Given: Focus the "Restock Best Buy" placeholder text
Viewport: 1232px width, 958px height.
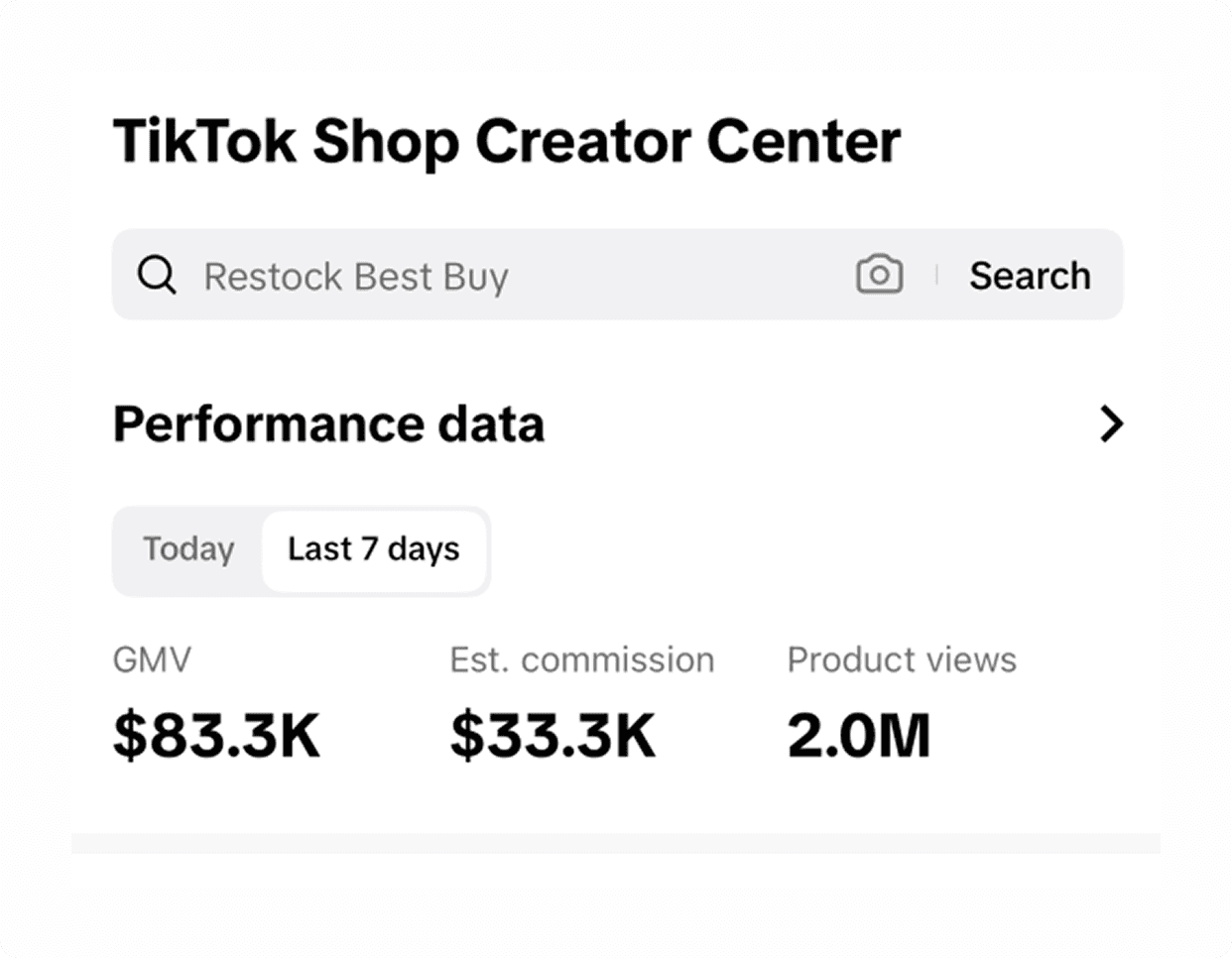Looking at the screenshot, I should click(x=355, y=277).
